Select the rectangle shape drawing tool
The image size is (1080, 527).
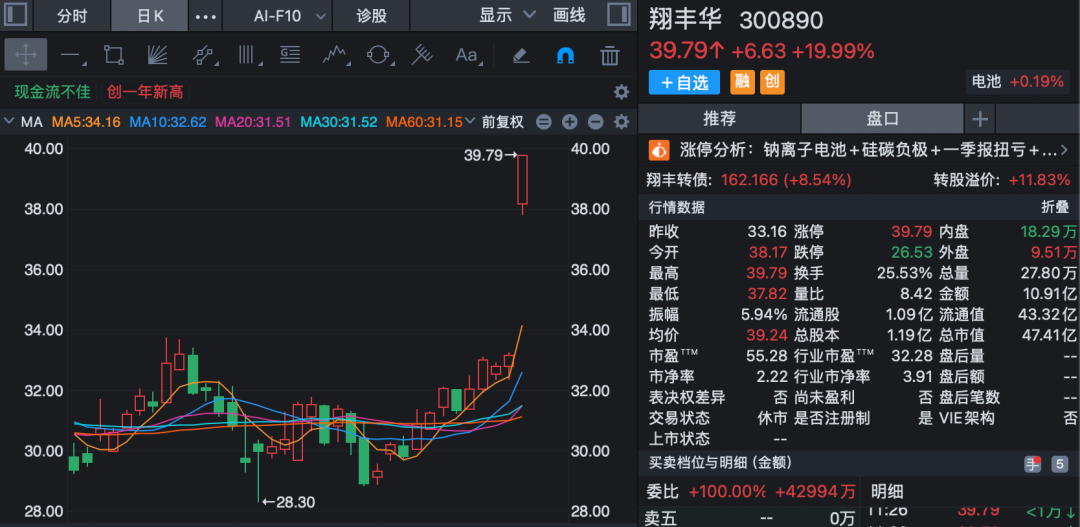click(114, 55)
